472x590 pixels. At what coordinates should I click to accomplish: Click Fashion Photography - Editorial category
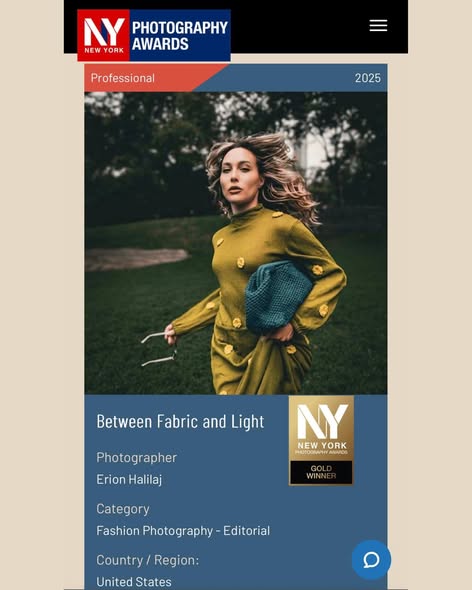click(183, 531)
